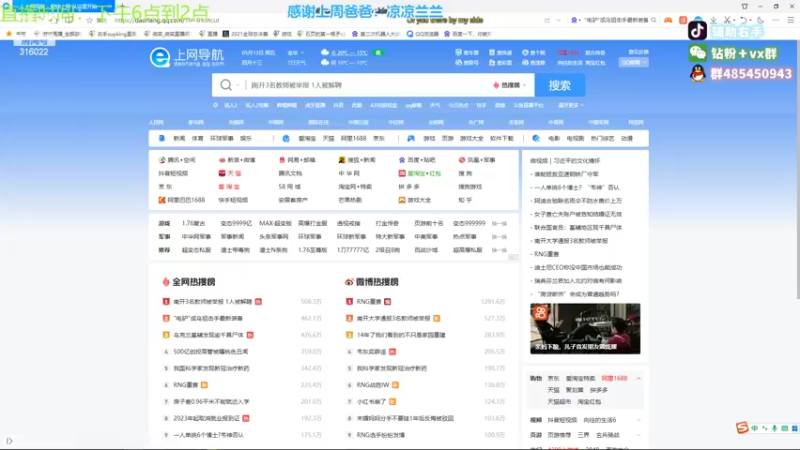Viewport: 800px width, 450px height.
Task: Click the 新浪•微博 icon link
Action: click(x=237, y=160)
